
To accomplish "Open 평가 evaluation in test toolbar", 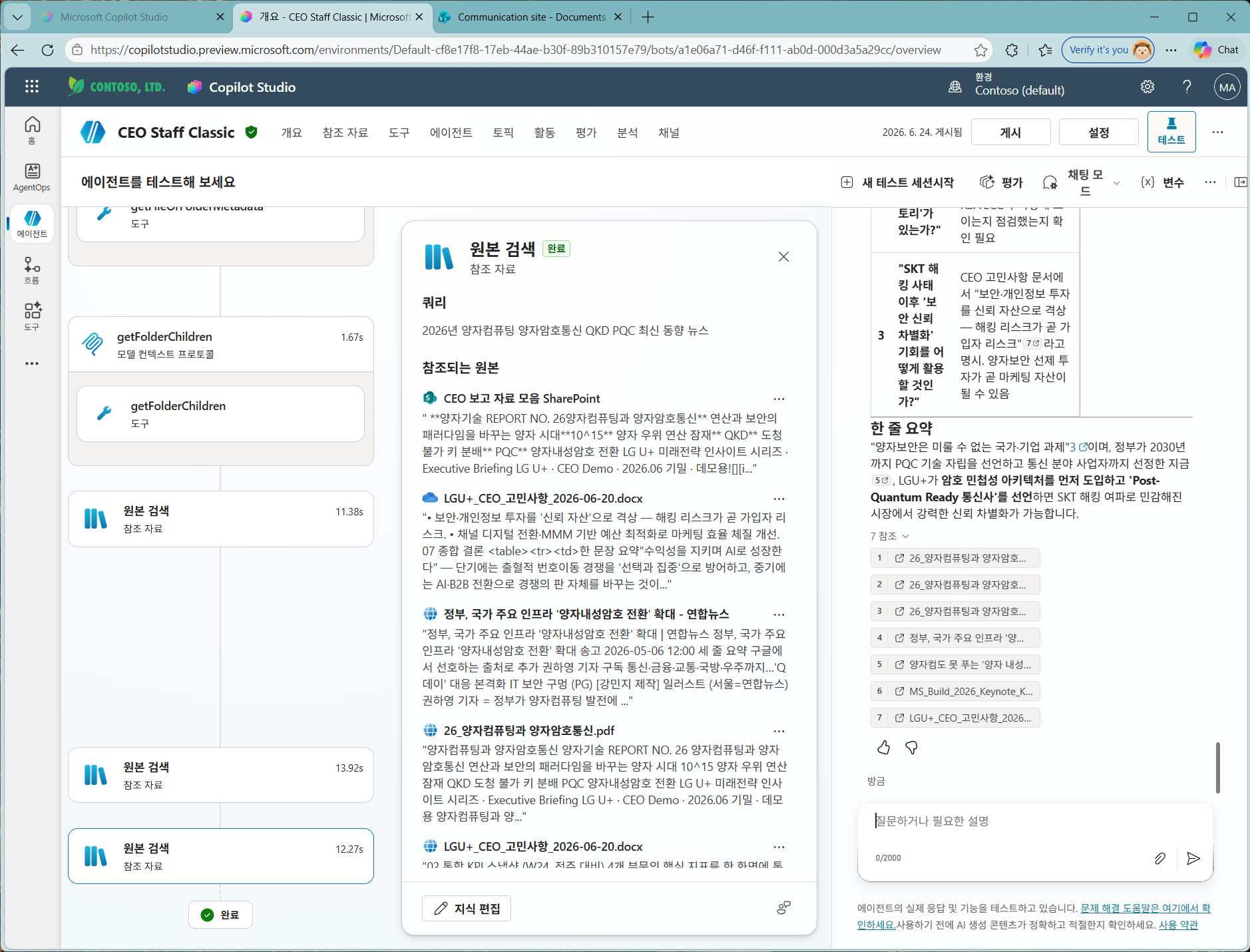I will tap(1001, 182).
